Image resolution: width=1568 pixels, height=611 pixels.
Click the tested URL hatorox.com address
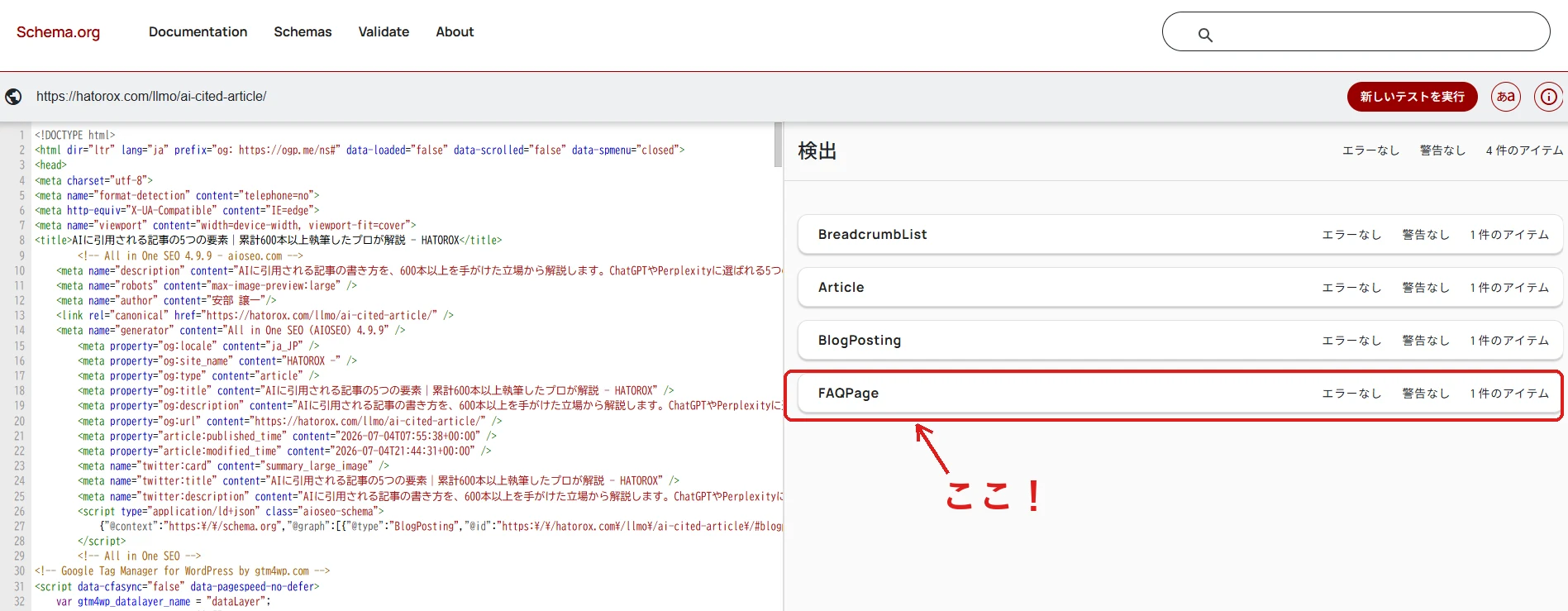(151, 97)
